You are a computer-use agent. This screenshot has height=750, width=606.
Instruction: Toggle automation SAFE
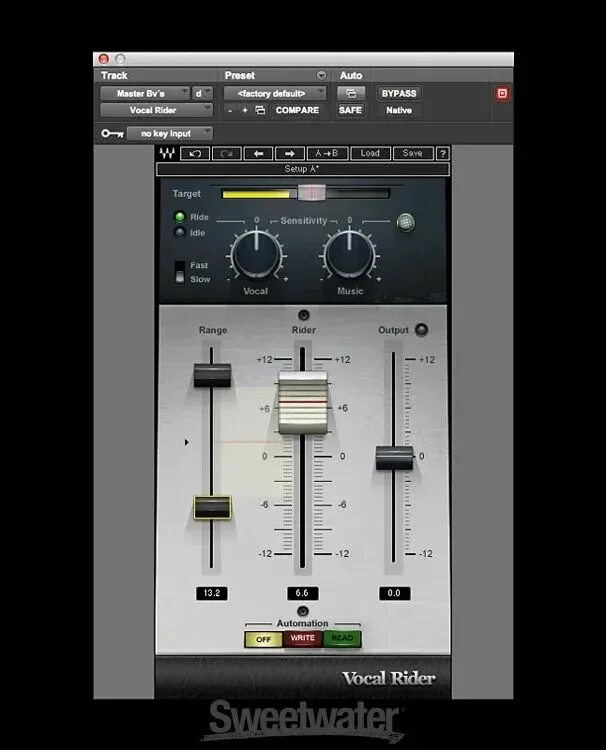[x=351, y=110]
